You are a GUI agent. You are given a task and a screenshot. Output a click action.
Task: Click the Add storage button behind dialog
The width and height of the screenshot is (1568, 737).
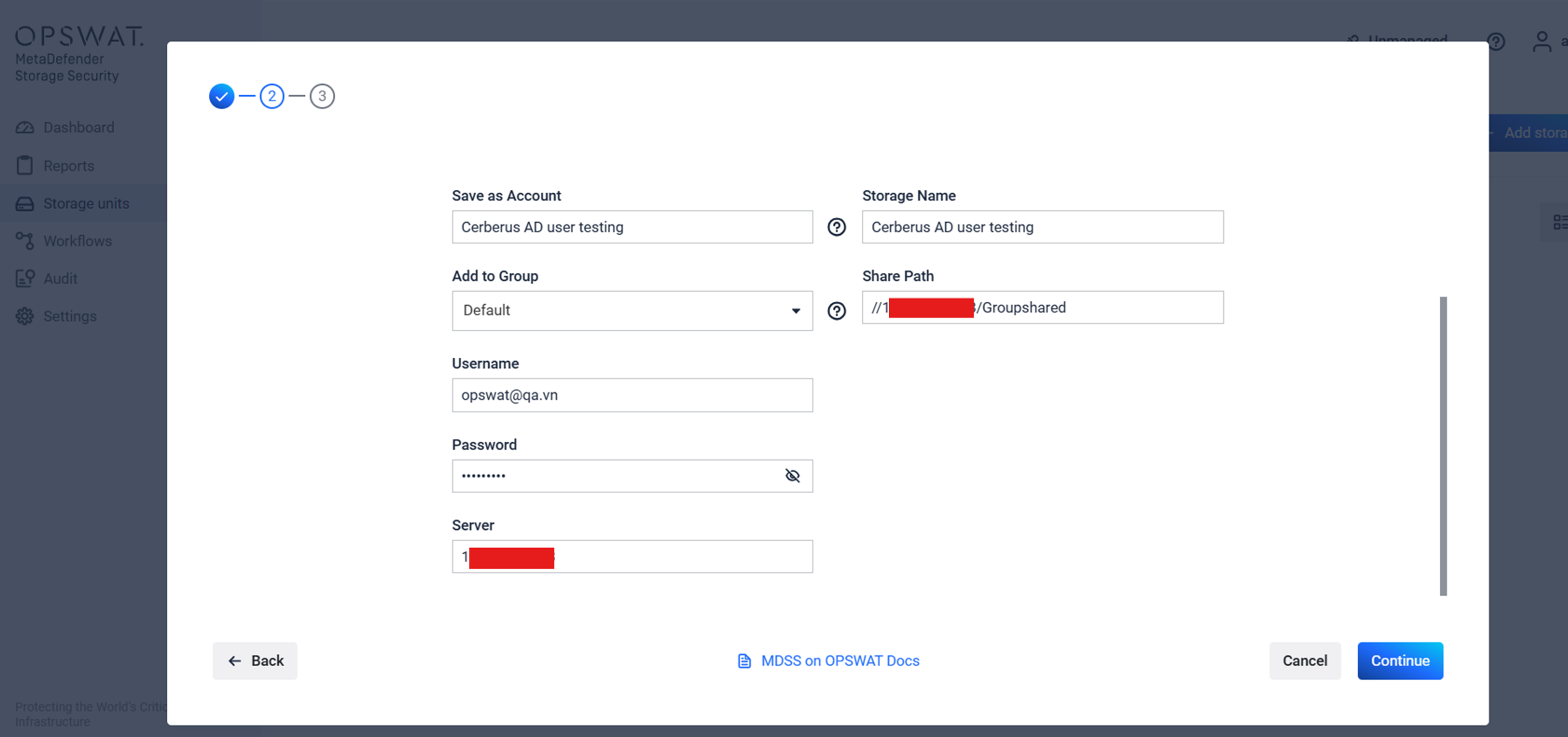(x=1528, y=132)
